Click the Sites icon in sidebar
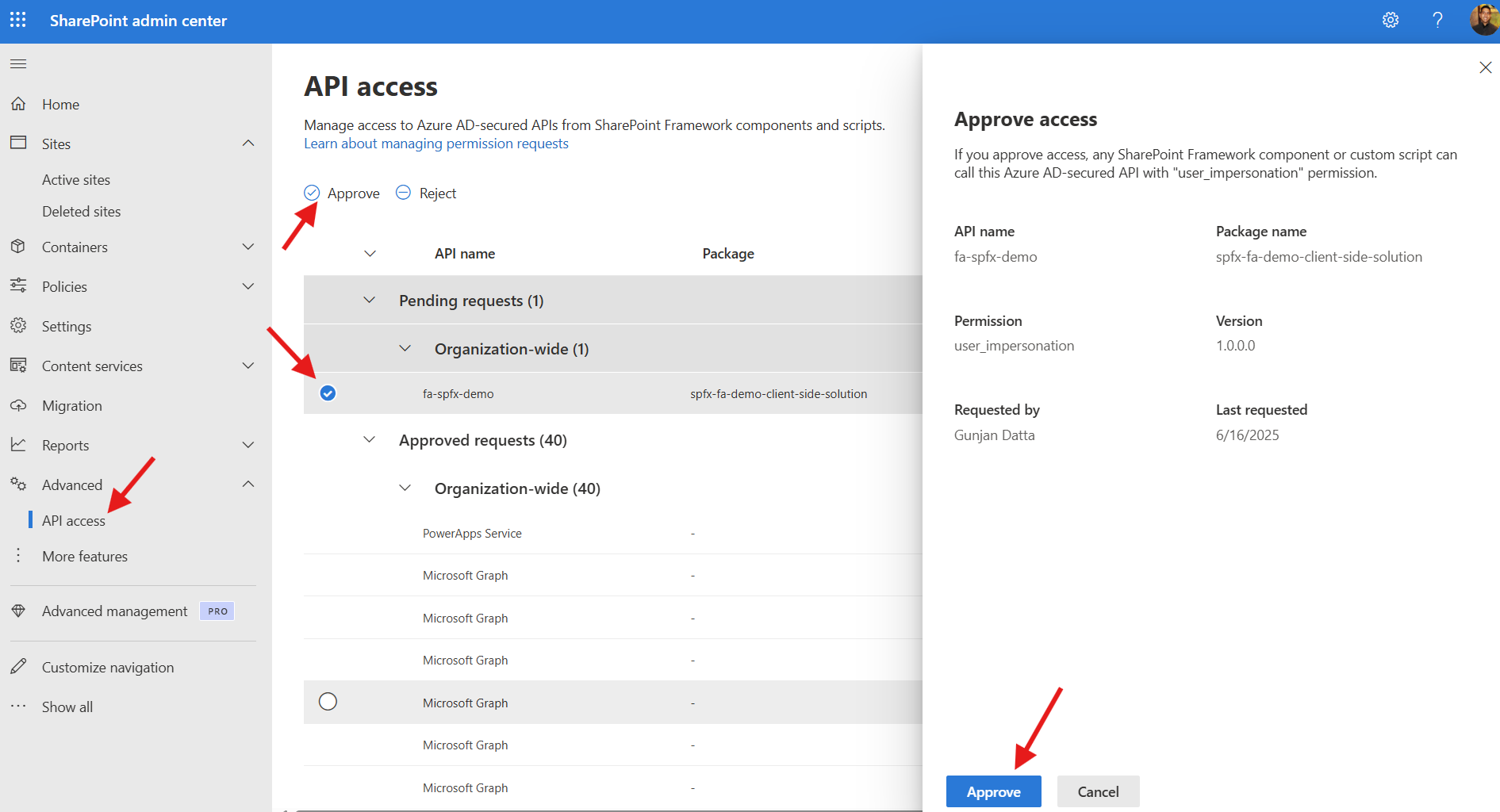 pyautogui.click(x=18, y=143)
